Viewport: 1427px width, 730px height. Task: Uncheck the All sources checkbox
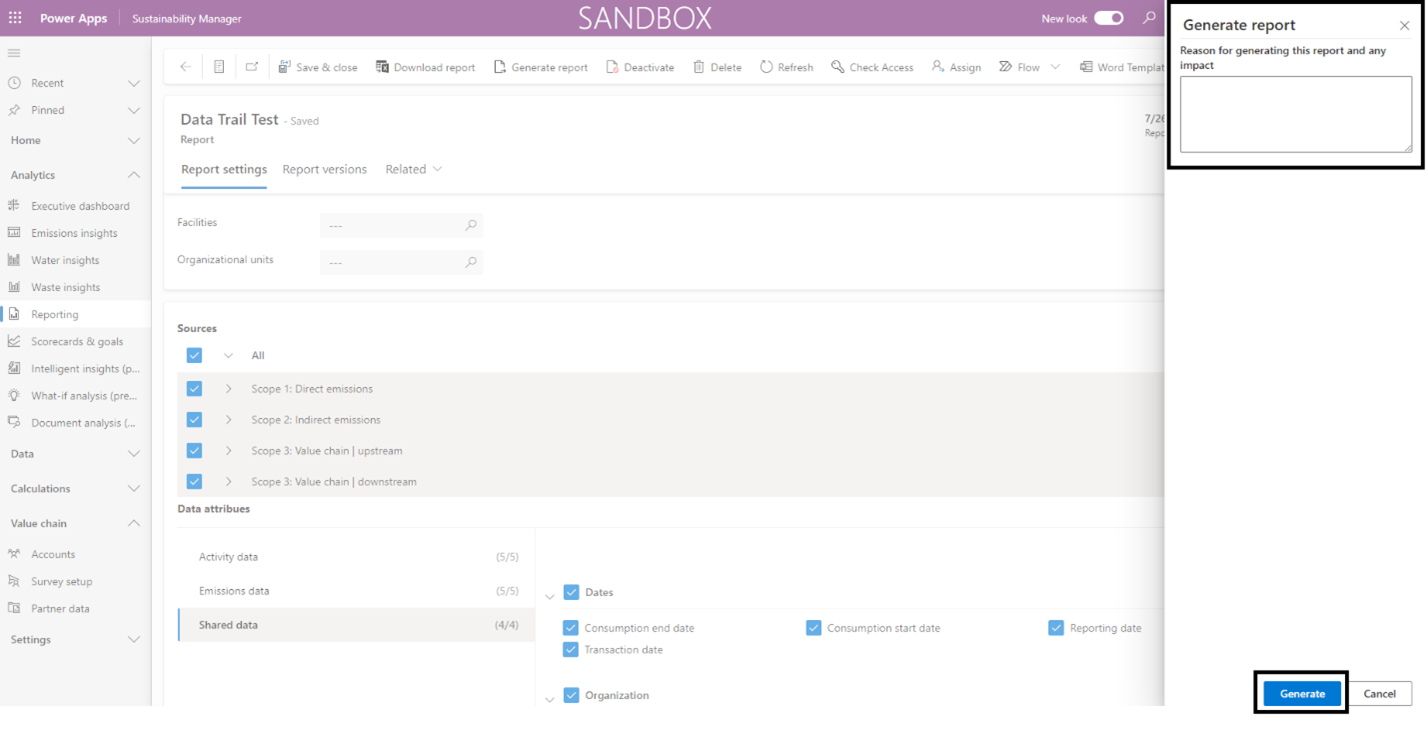click(194, 355)
